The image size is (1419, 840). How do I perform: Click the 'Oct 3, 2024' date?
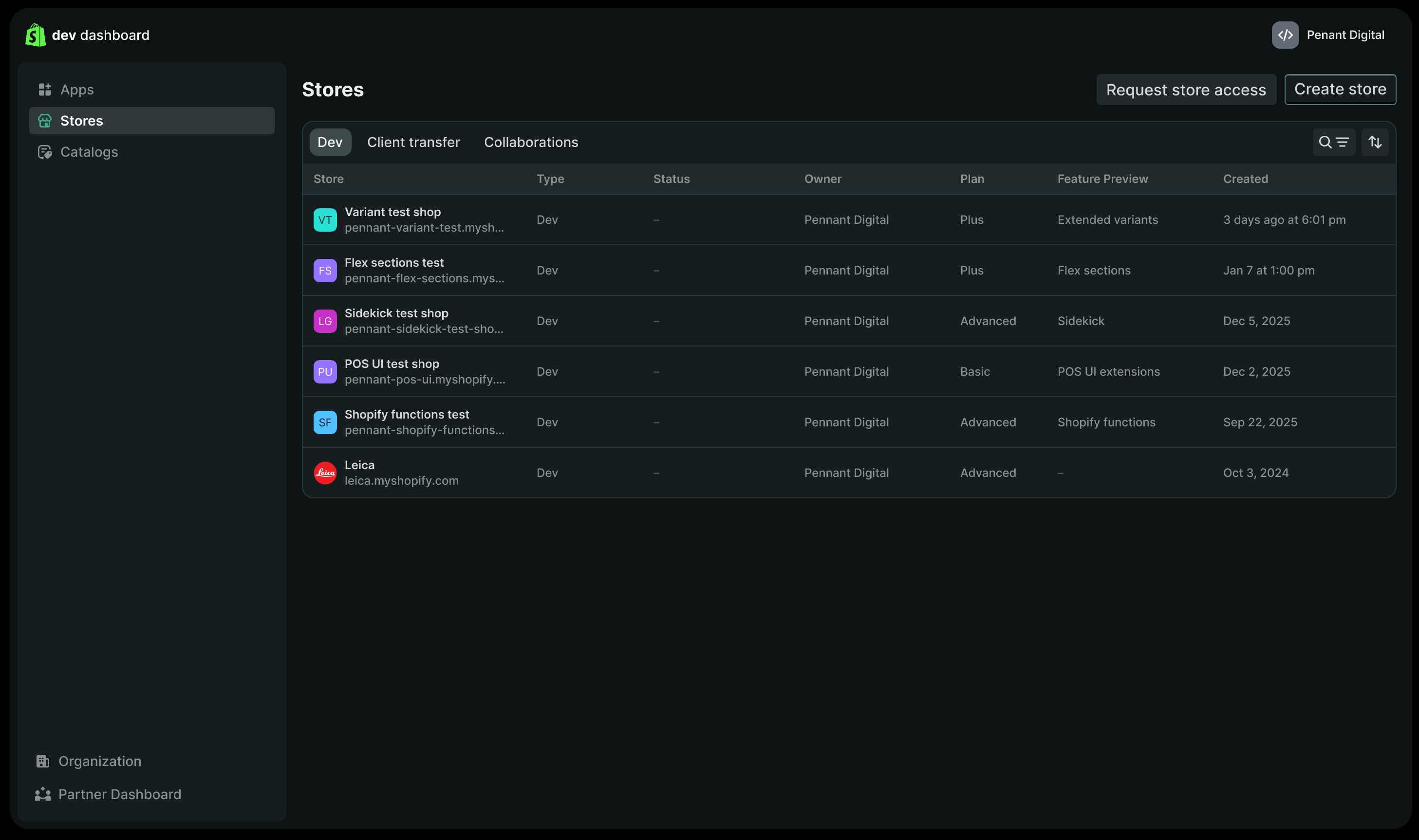pos(1255,473)
